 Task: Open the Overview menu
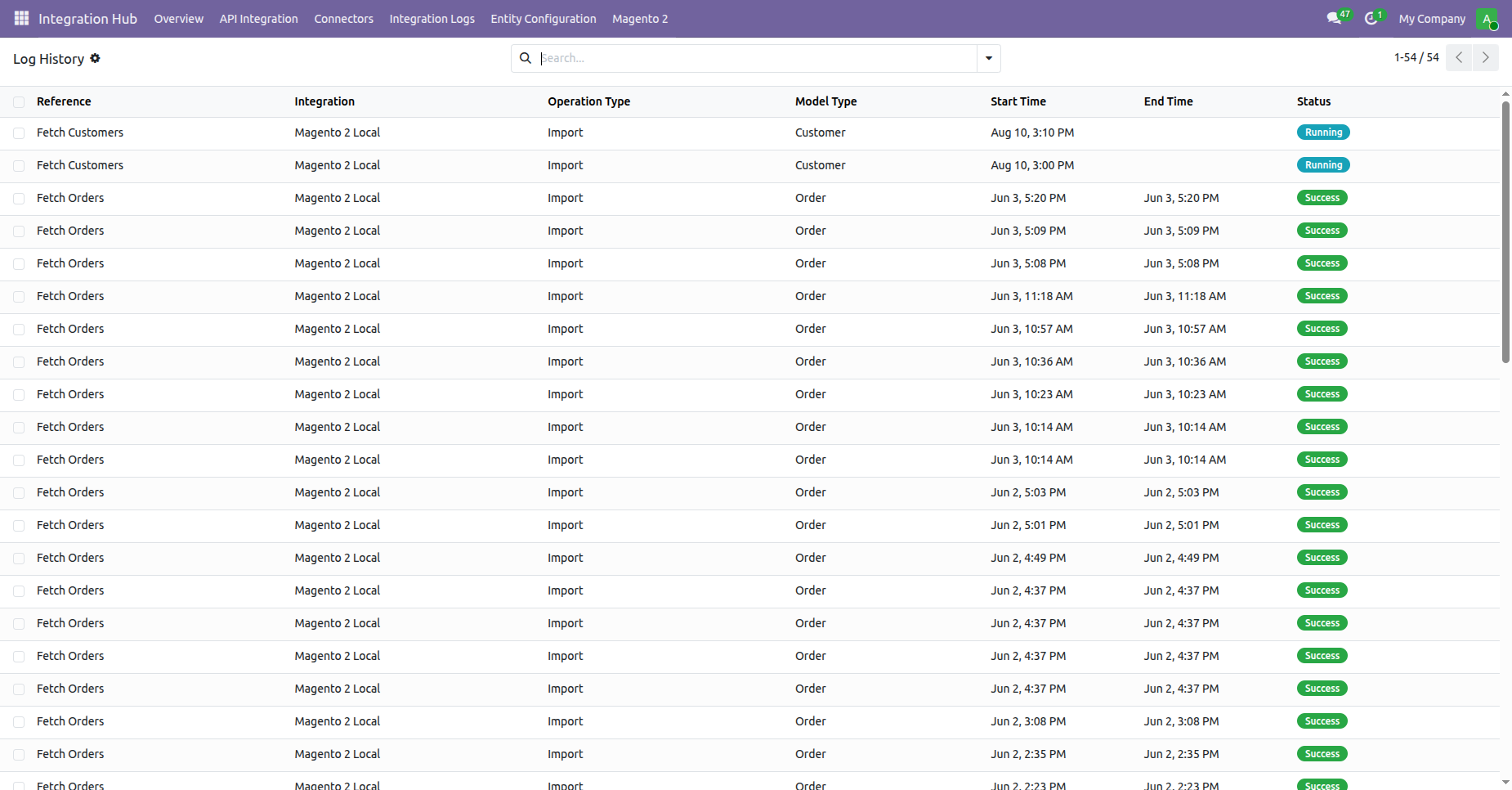click(178, 19)
